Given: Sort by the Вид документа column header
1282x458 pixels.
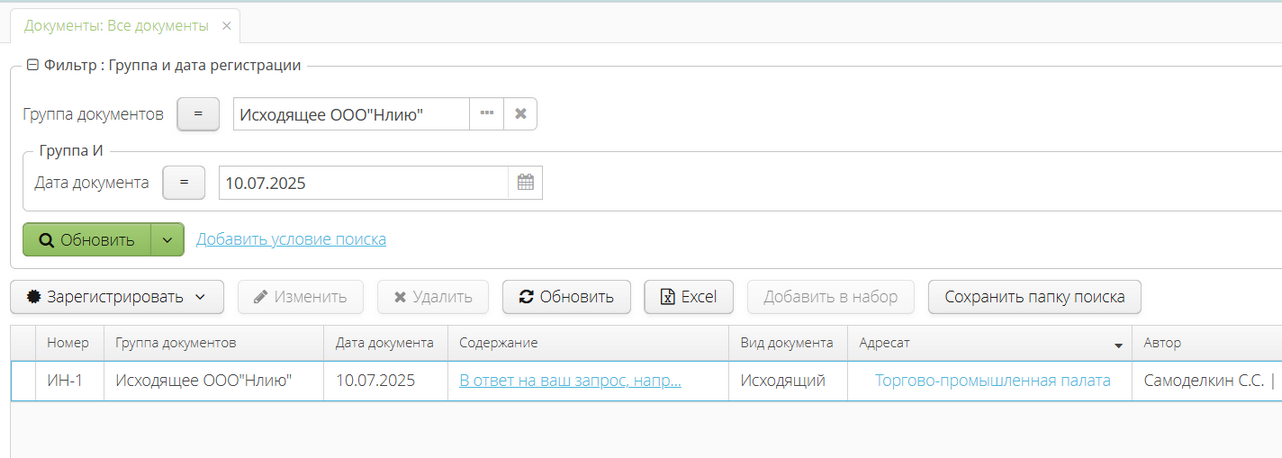Looking at the screenshot, I should 788,343.
